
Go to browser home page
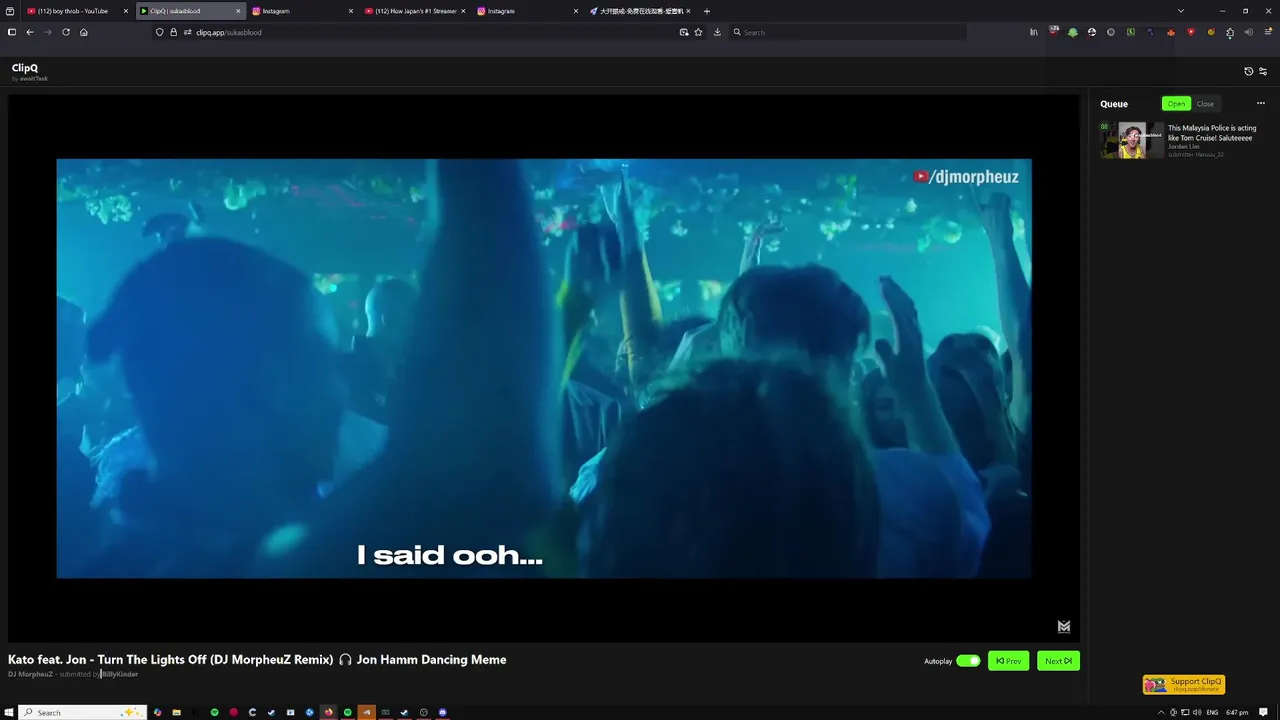pos(83,32)
